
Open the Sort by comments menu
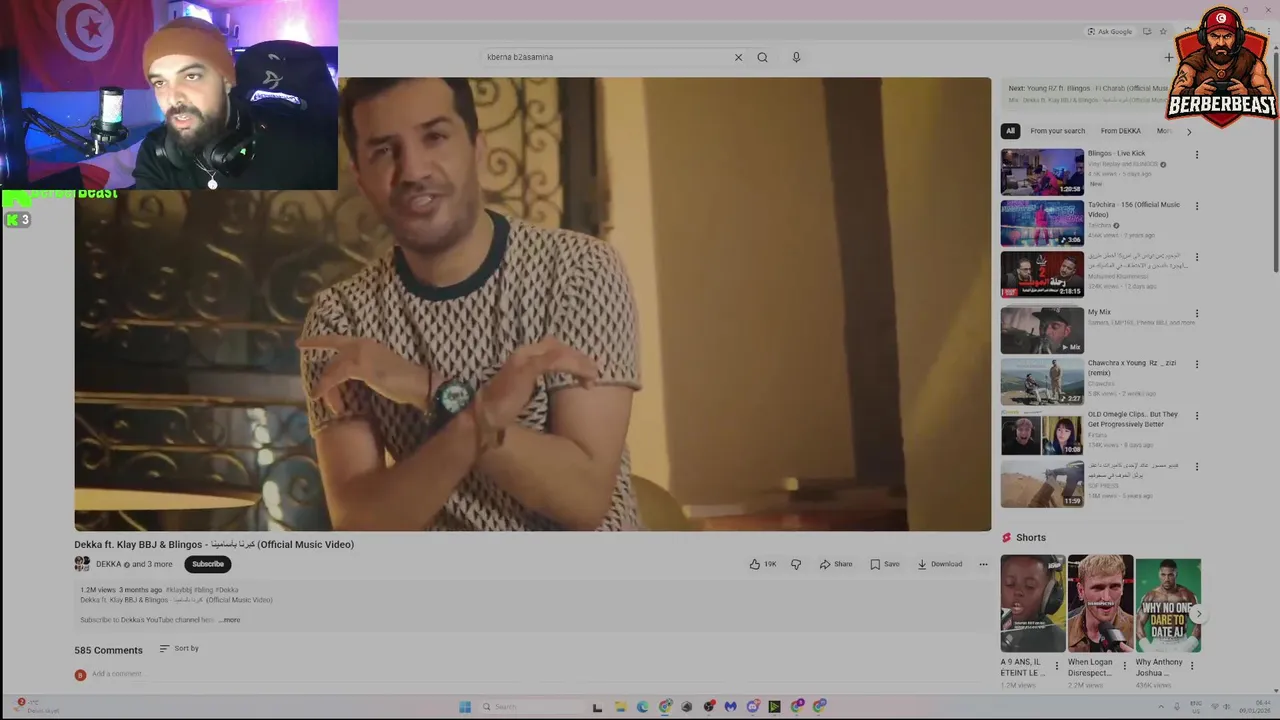[179, 649]
